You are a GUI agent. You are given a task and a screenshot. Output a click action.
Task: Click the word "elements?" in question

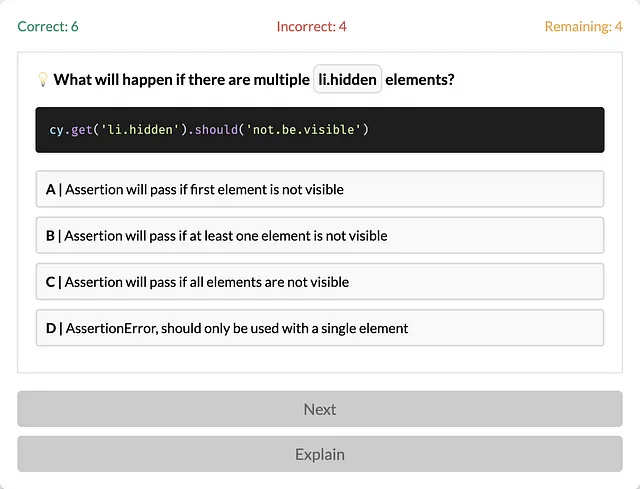point(420,79)
